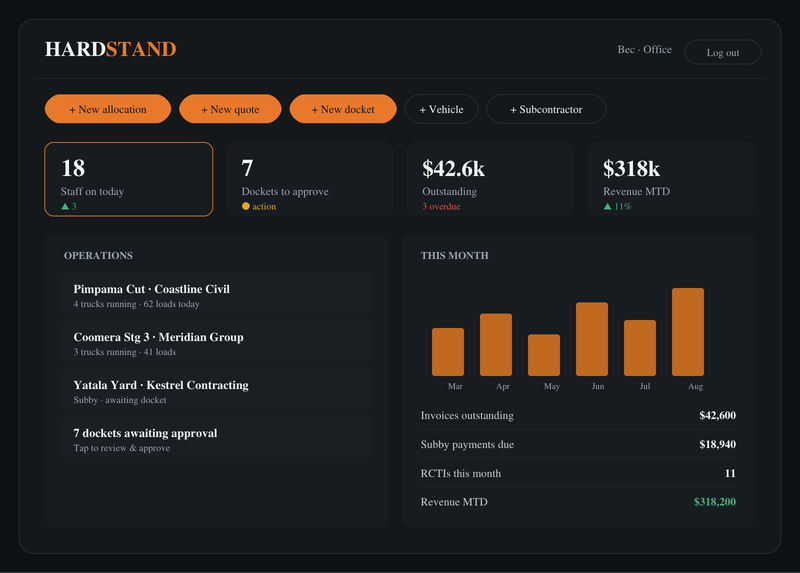800x573 pixels.
Task: Open the Dockets to approve card
Action: pyautogui.click(x=309, y=179)
